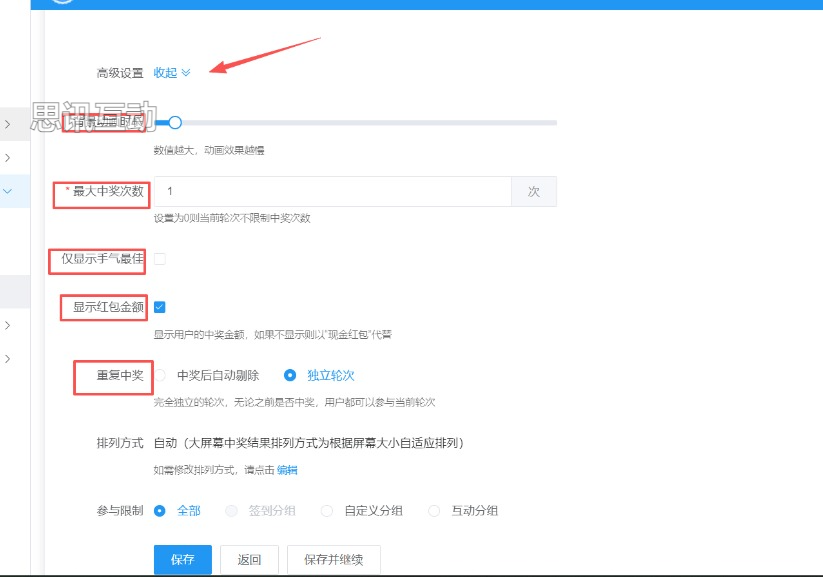Click the 返回 button
The image size is (823, 577).
click(248, 560)
